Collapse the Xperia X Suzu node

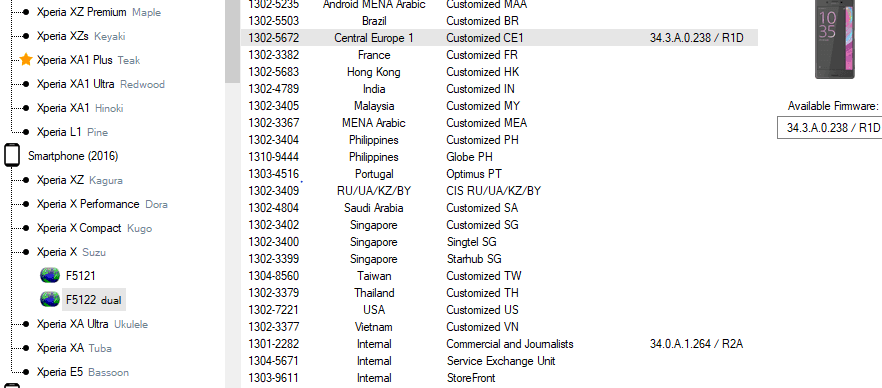point(71,252)
